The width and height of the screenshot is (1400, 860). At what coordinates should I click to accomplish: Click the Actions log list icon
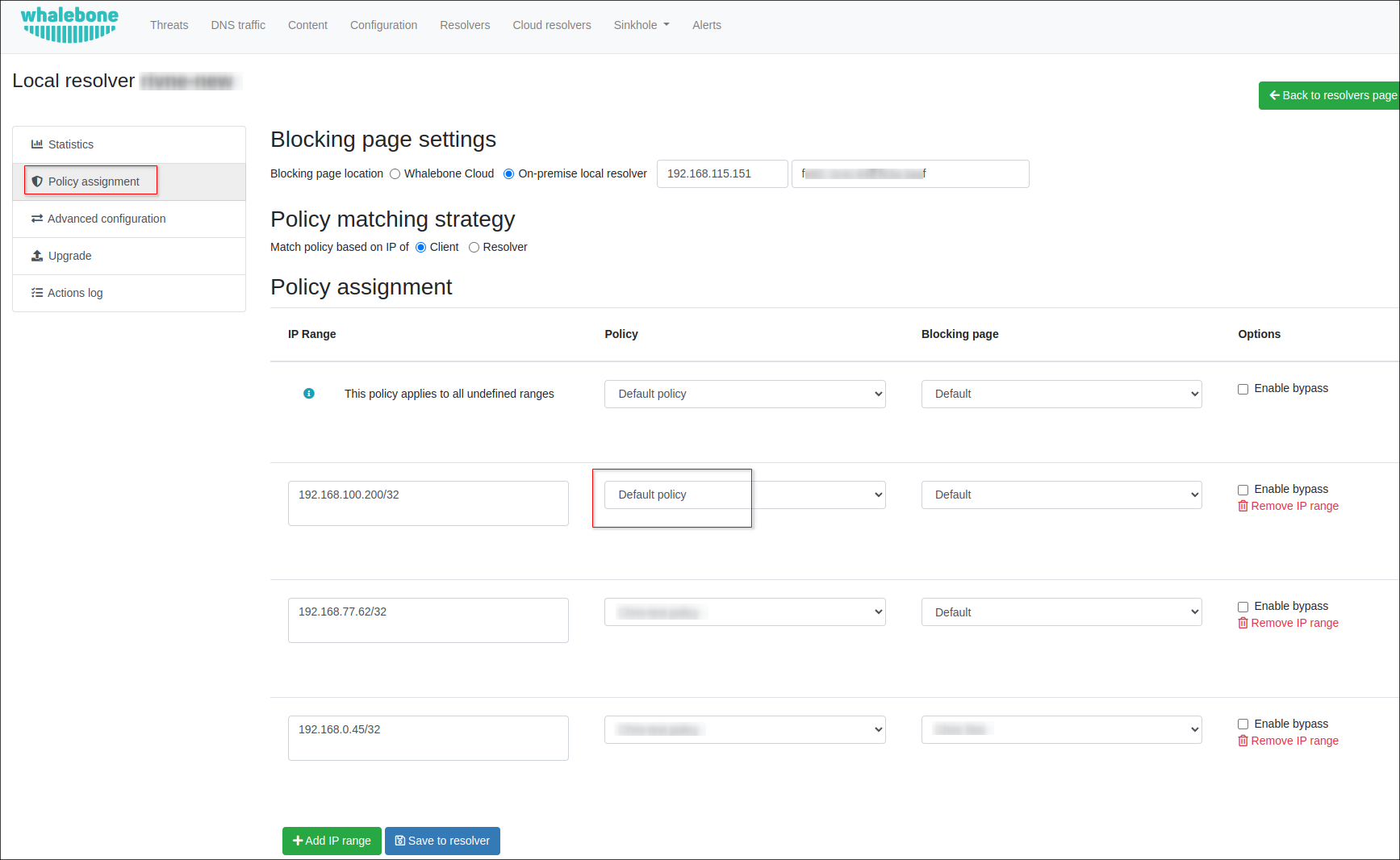pos(36,293)
